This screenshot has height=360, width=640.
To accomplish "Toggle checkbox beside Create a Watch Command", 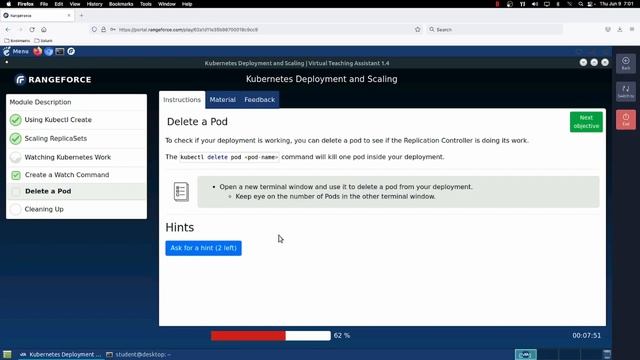I will (16, 175).
